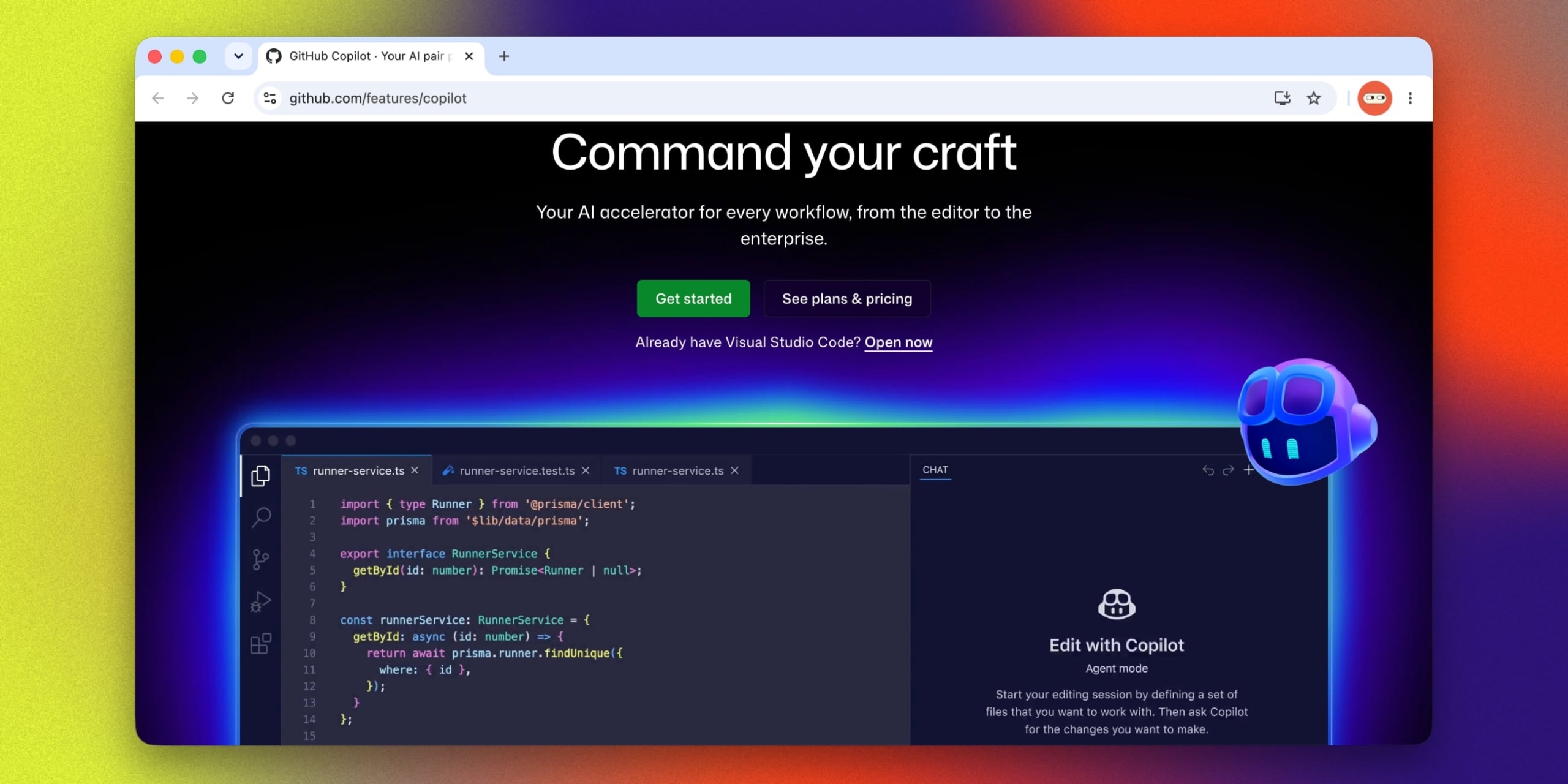The image size is (1568, 784).
Task: Click the 'Agent mode' label
Action: click(x=1117, y=669)
